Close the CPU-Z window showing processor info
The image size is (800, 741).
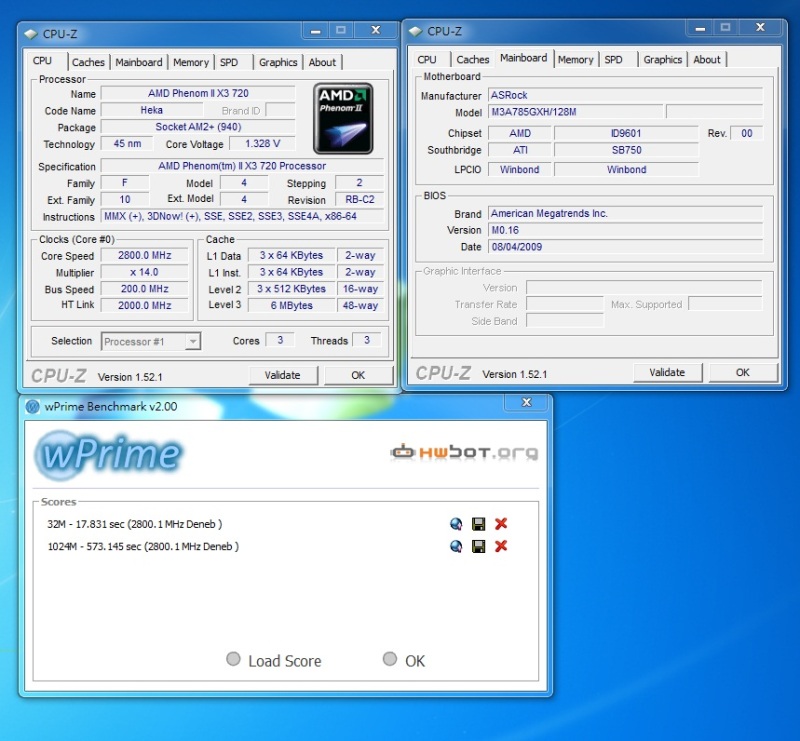pos(376,31)
